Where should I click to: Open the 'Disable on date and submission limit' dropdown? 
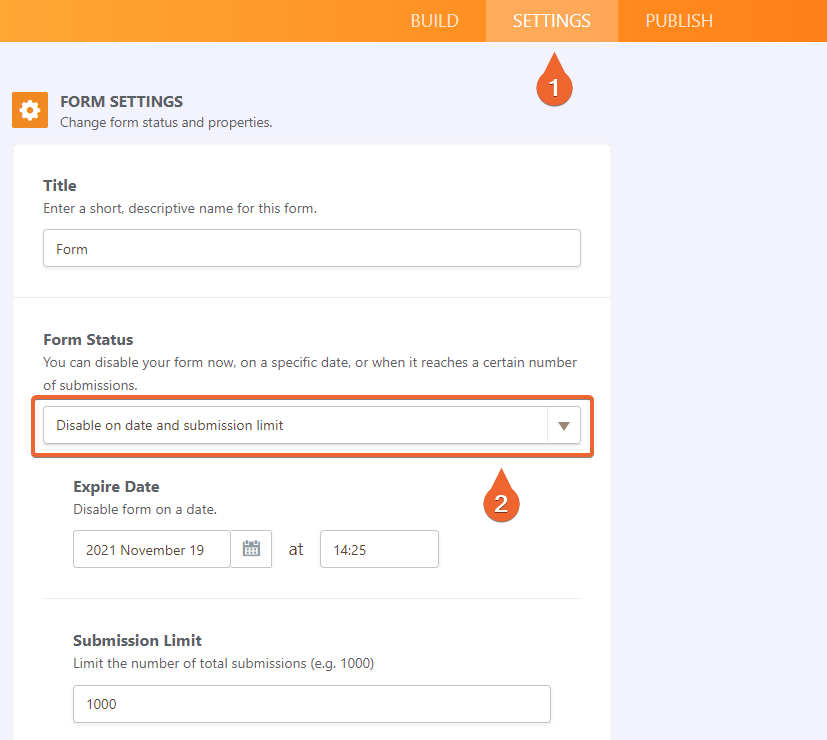click(x=300, y=424)
